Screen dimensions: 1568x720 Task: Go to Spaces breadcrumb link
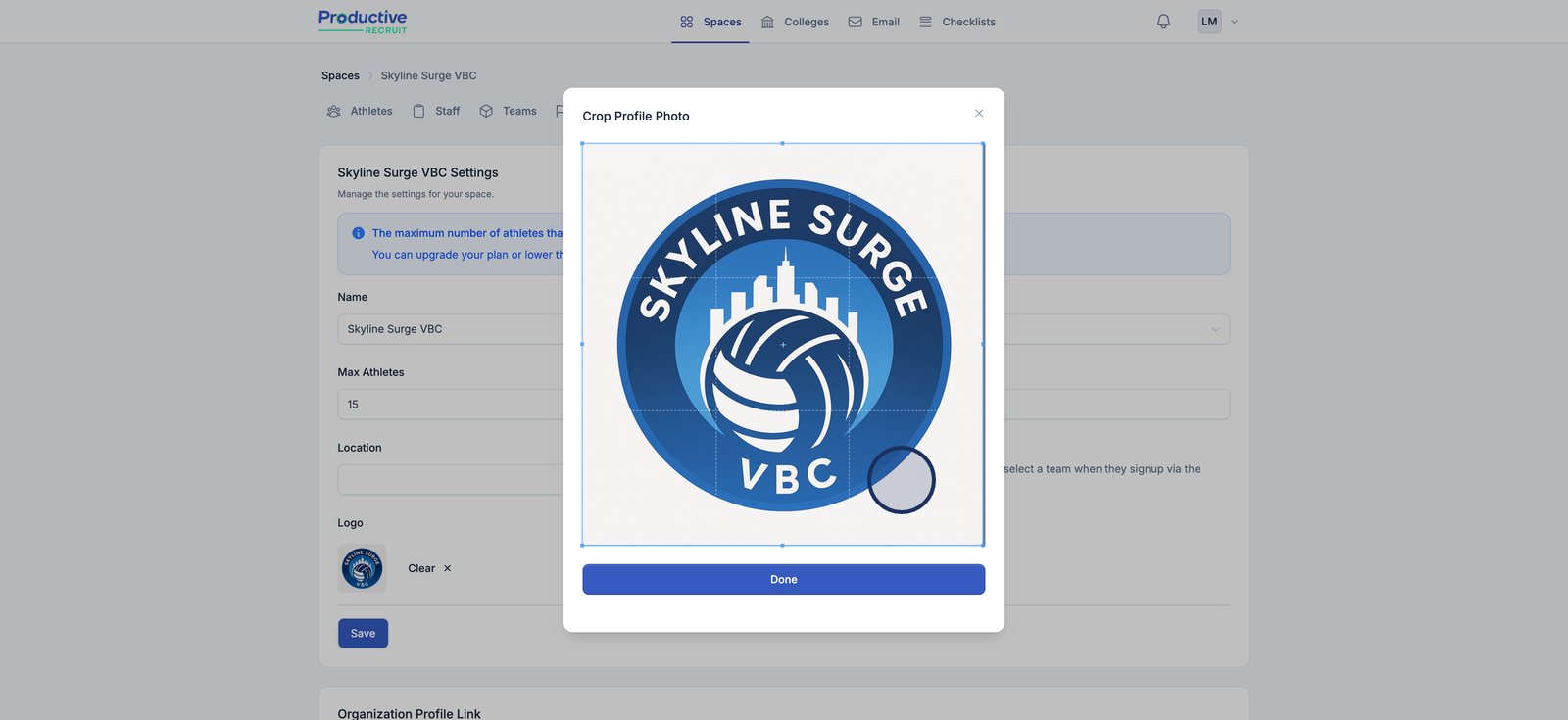pyautogui.click(x=340, y=75)
